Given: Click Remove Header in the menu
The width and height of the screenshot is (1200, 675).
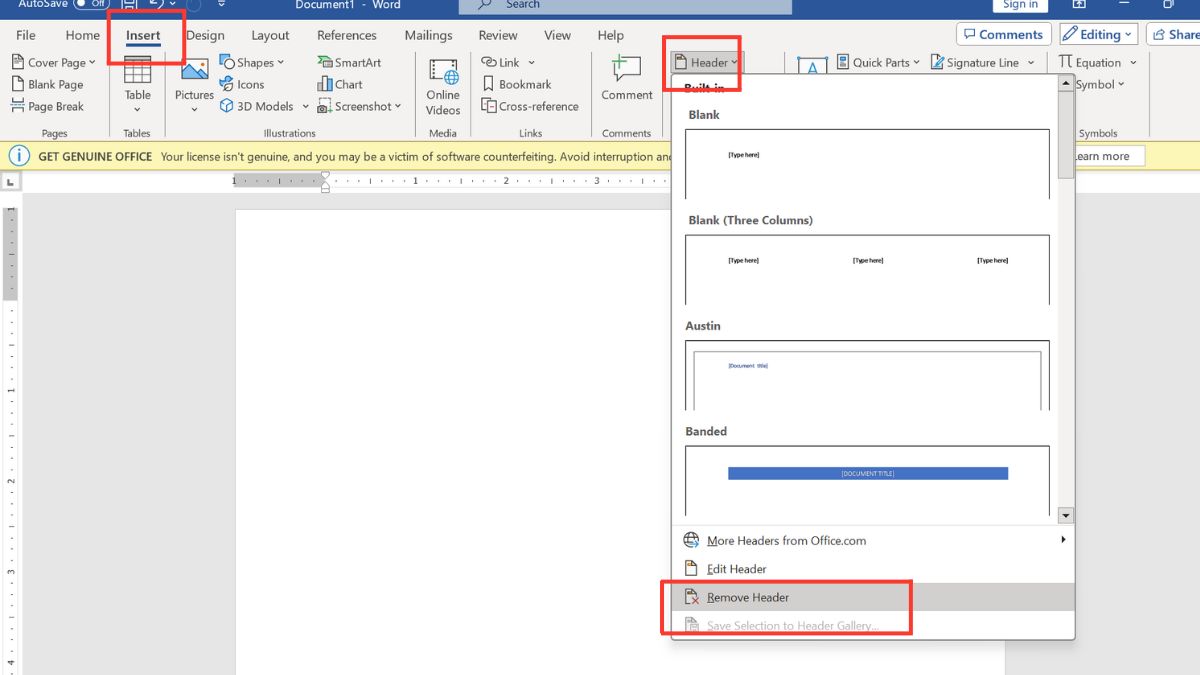Looking at the screenshot, I should click(x=873, y=597).
